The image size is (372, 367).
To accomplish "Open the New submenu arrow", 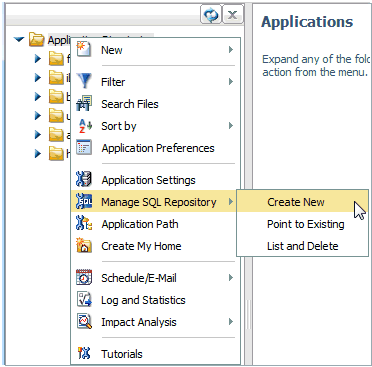I will pyautogui.click(x=230, y=50).
